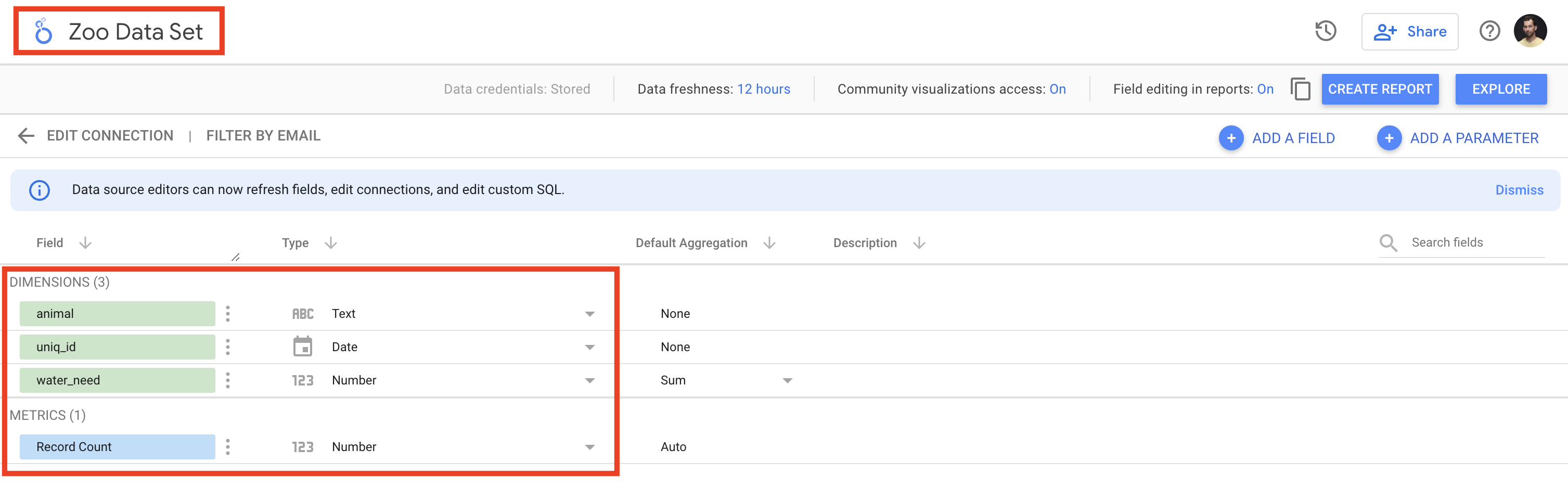Click the back arrow beside Edit Connection
Viewport: 1568px width, 488px height.
coord(25,136)
